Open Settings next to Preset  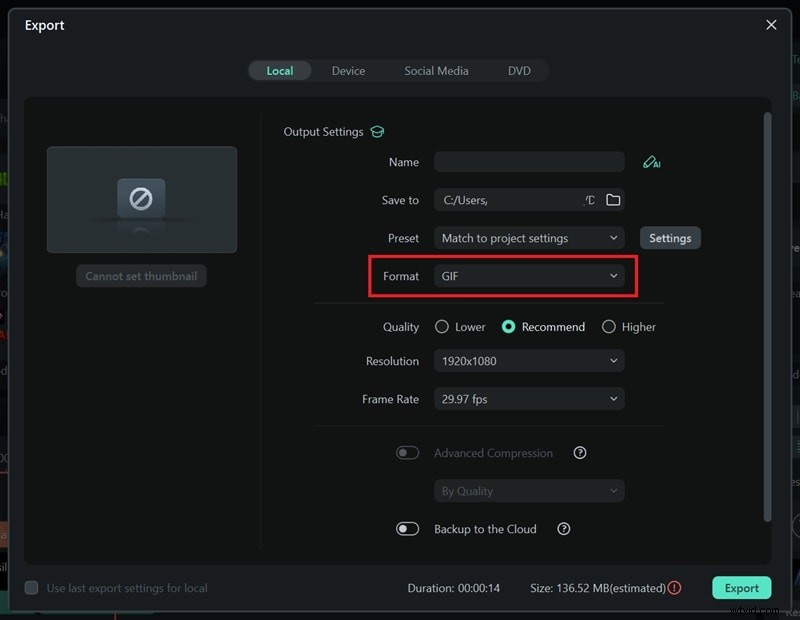tap(670, 238)
